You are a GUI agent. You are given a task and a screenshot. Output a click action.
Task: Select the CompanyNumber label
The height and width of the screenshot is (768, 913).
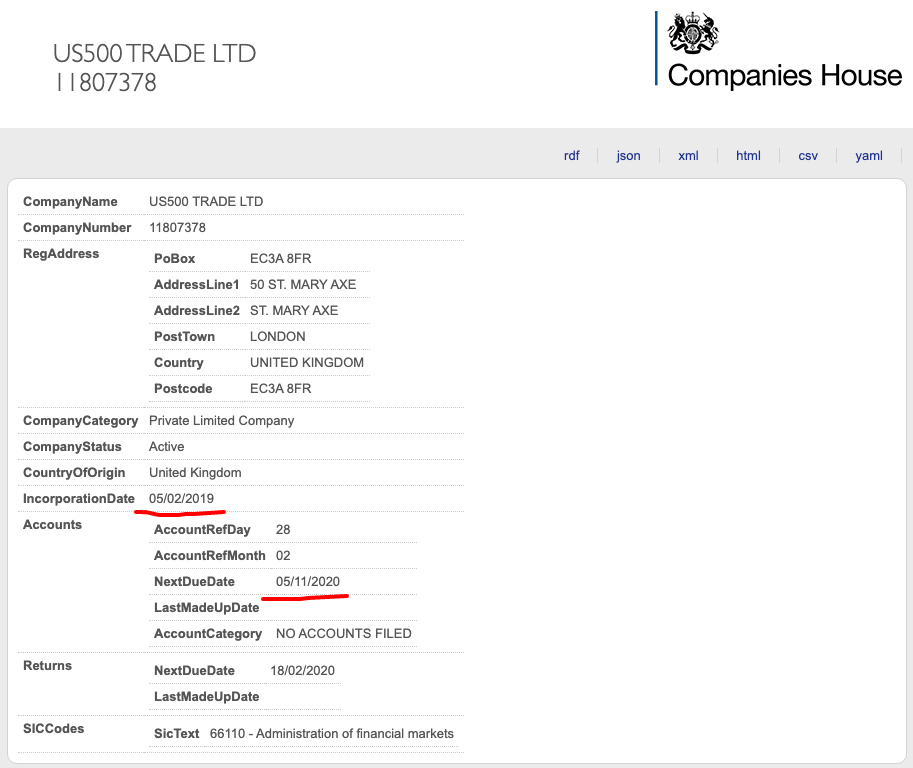pos(77,228)
